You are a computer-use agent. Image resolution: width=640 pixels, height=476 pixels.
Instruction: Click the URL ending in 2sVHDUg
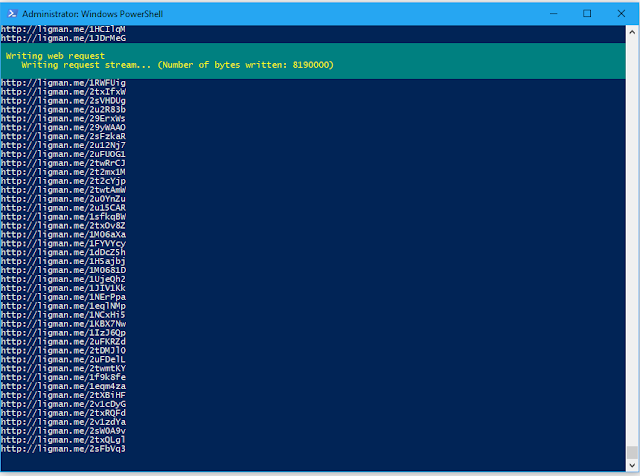coord(63,101)
